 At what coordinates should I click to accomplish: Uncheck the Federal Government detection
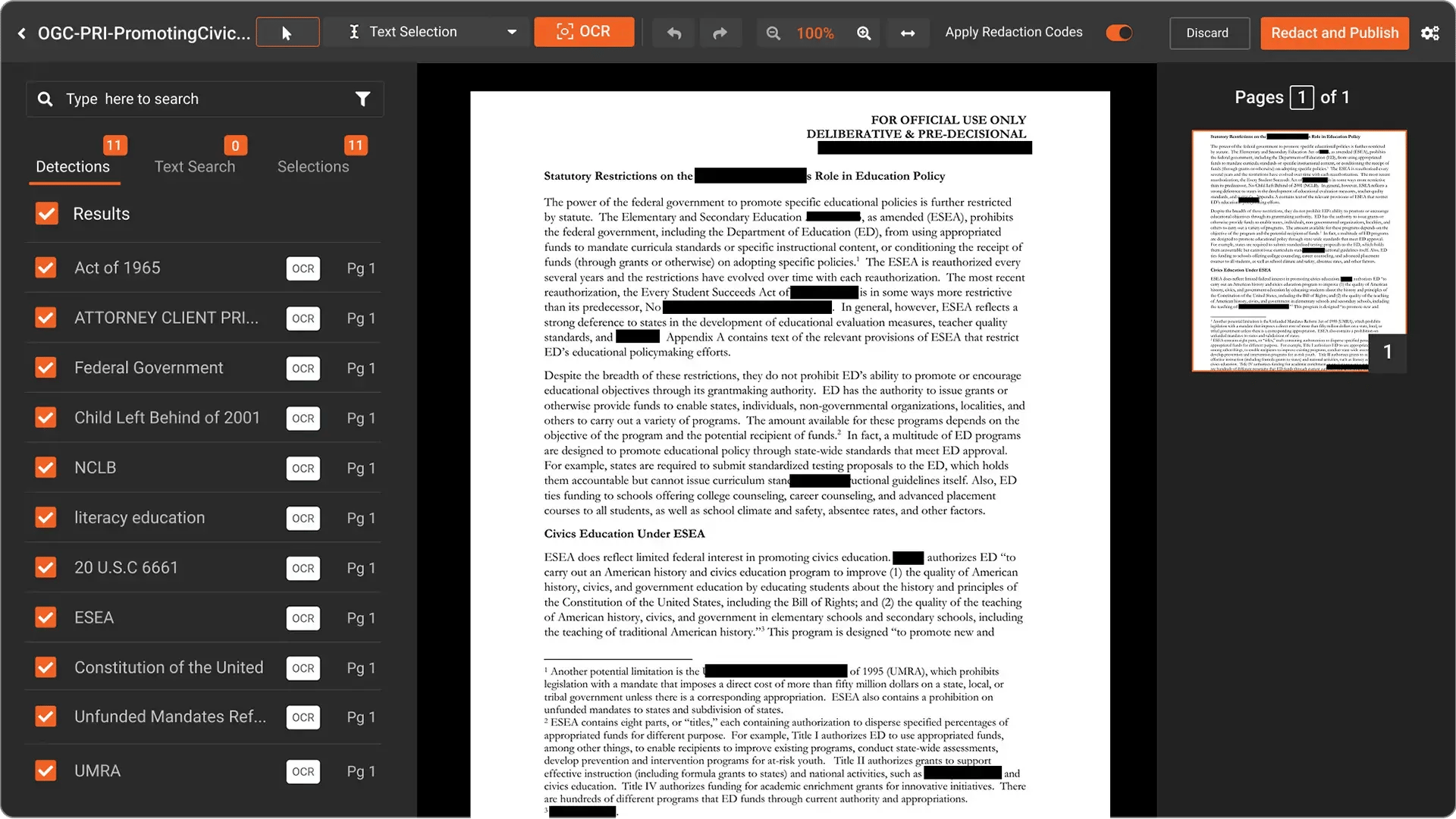(46, 368)
